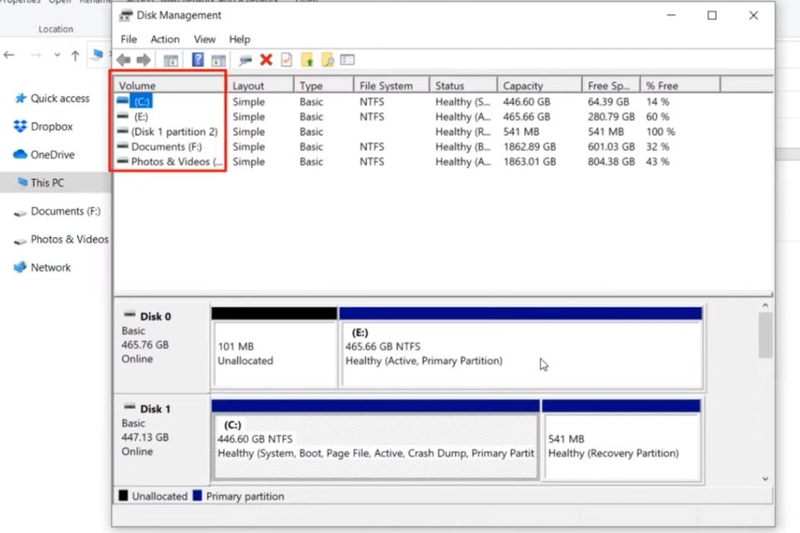Screen dimensions: 800x533
Task: Click the Disk 0 drive icon in graphical view
Action: click(130, 314)
